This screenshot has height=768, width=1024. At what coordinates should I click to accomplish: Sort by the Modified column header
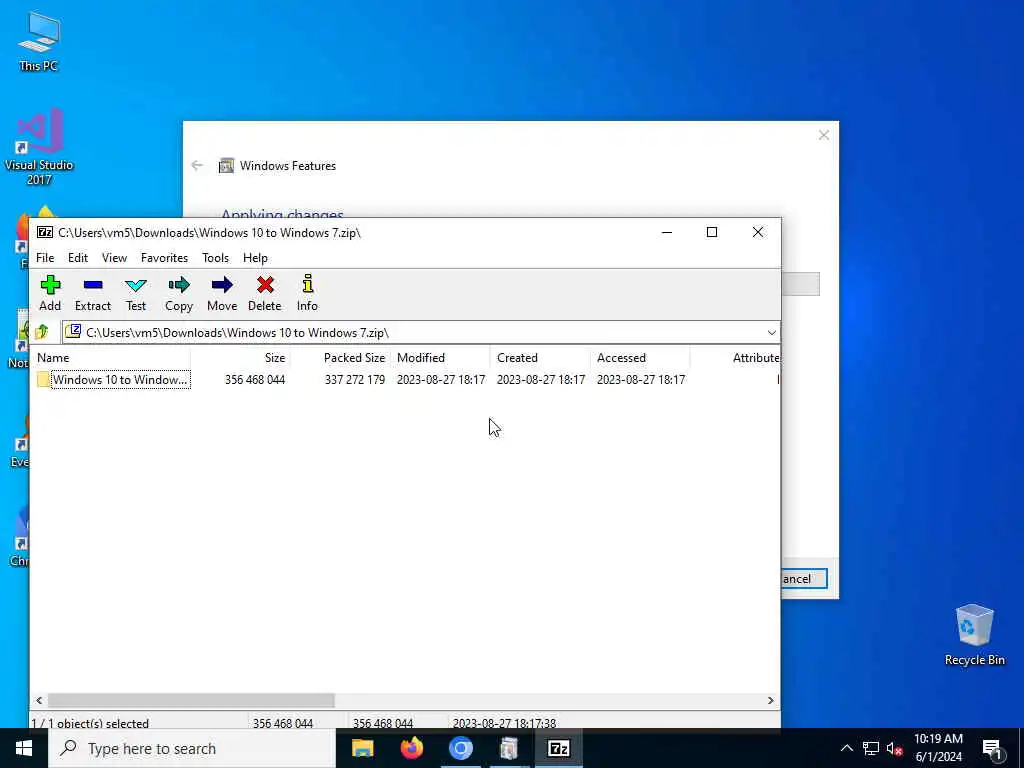coord(440,358)
